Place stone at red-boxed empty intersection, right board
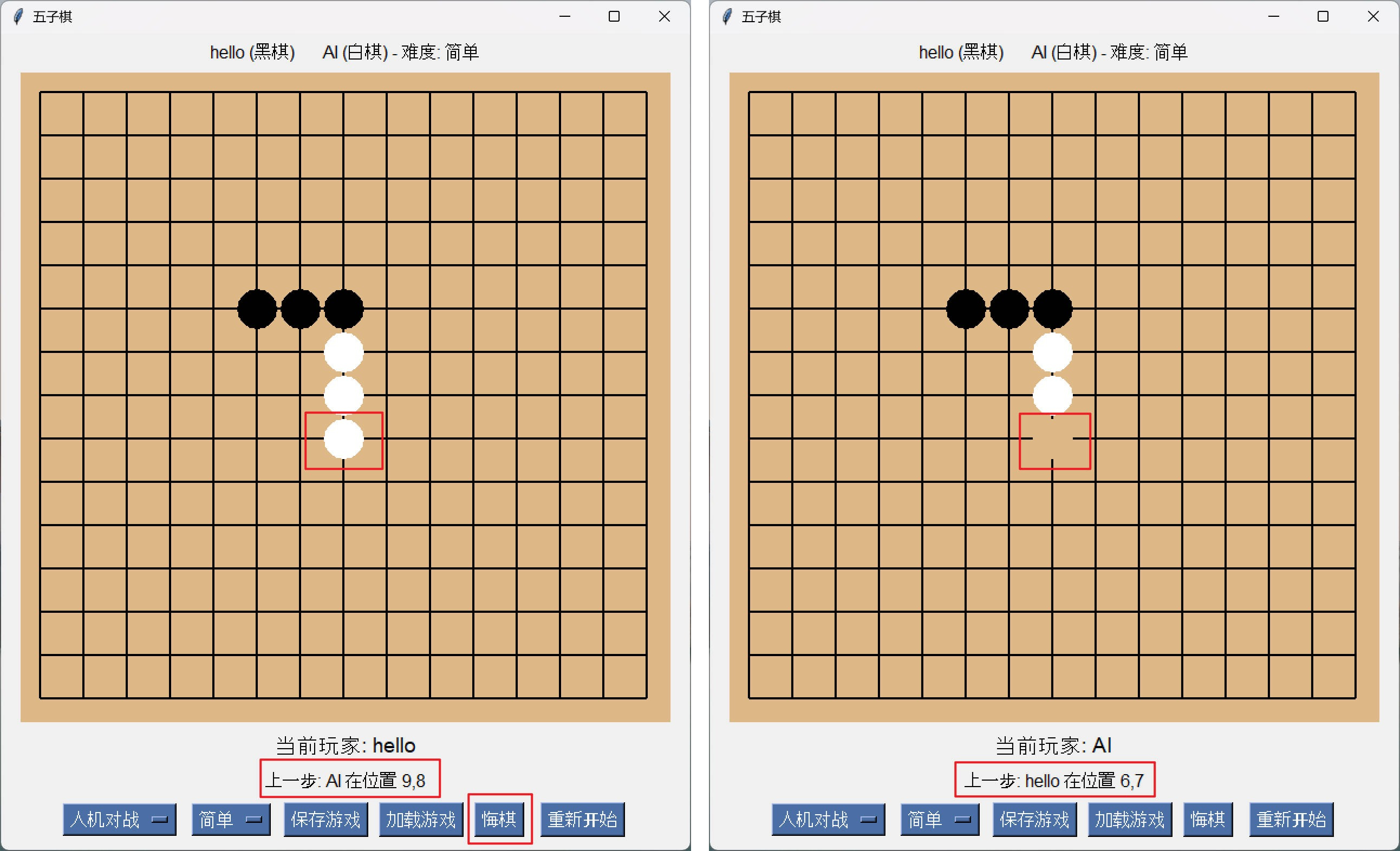1400x851 pixels. 1052,438
